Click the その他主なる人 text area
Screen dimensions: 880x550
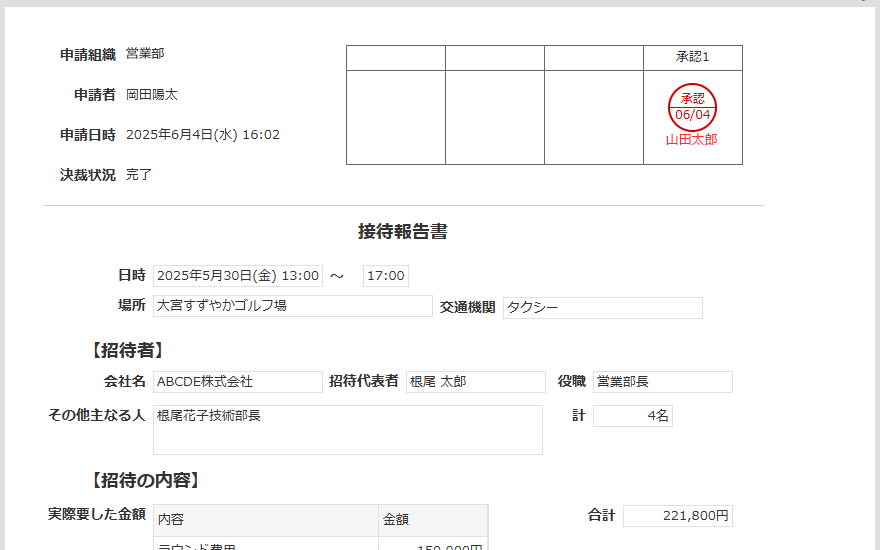(347, 430)
